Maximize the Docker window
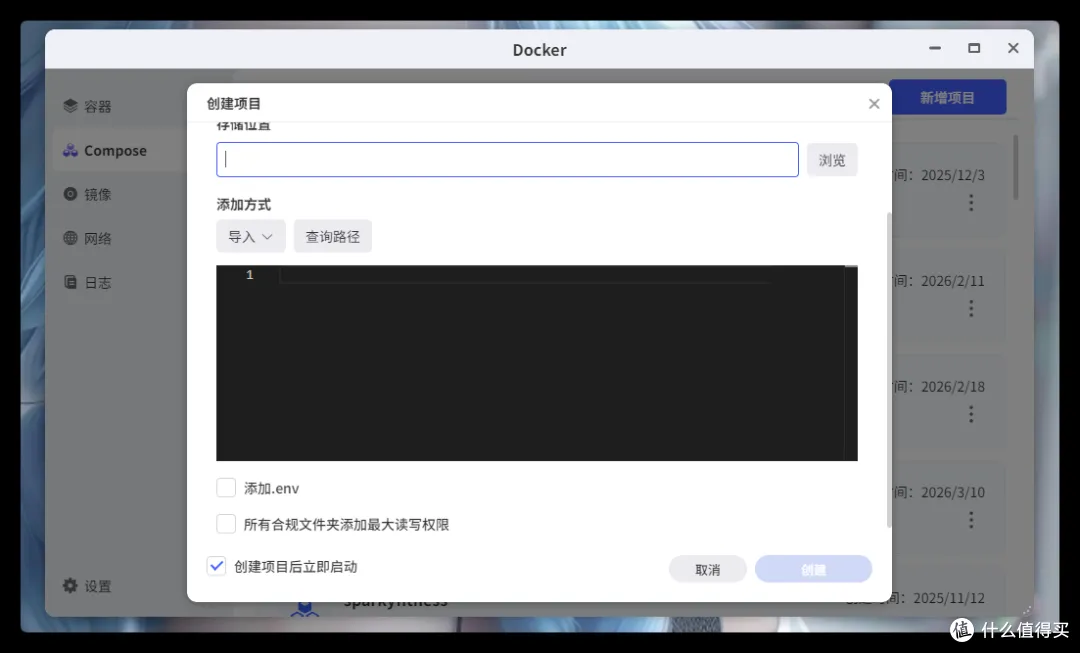The image size is (1080, 653). (974, 48)
